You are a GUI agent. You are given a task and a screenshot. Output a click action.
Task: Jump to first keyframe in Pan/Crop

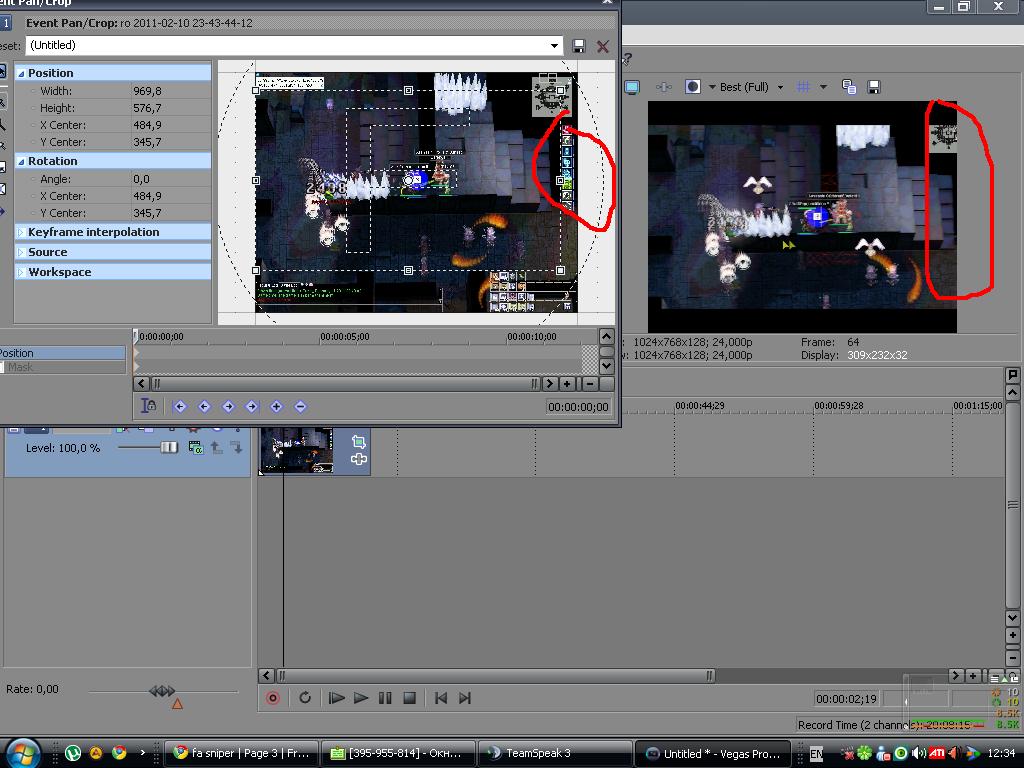(x=180, y=407)
